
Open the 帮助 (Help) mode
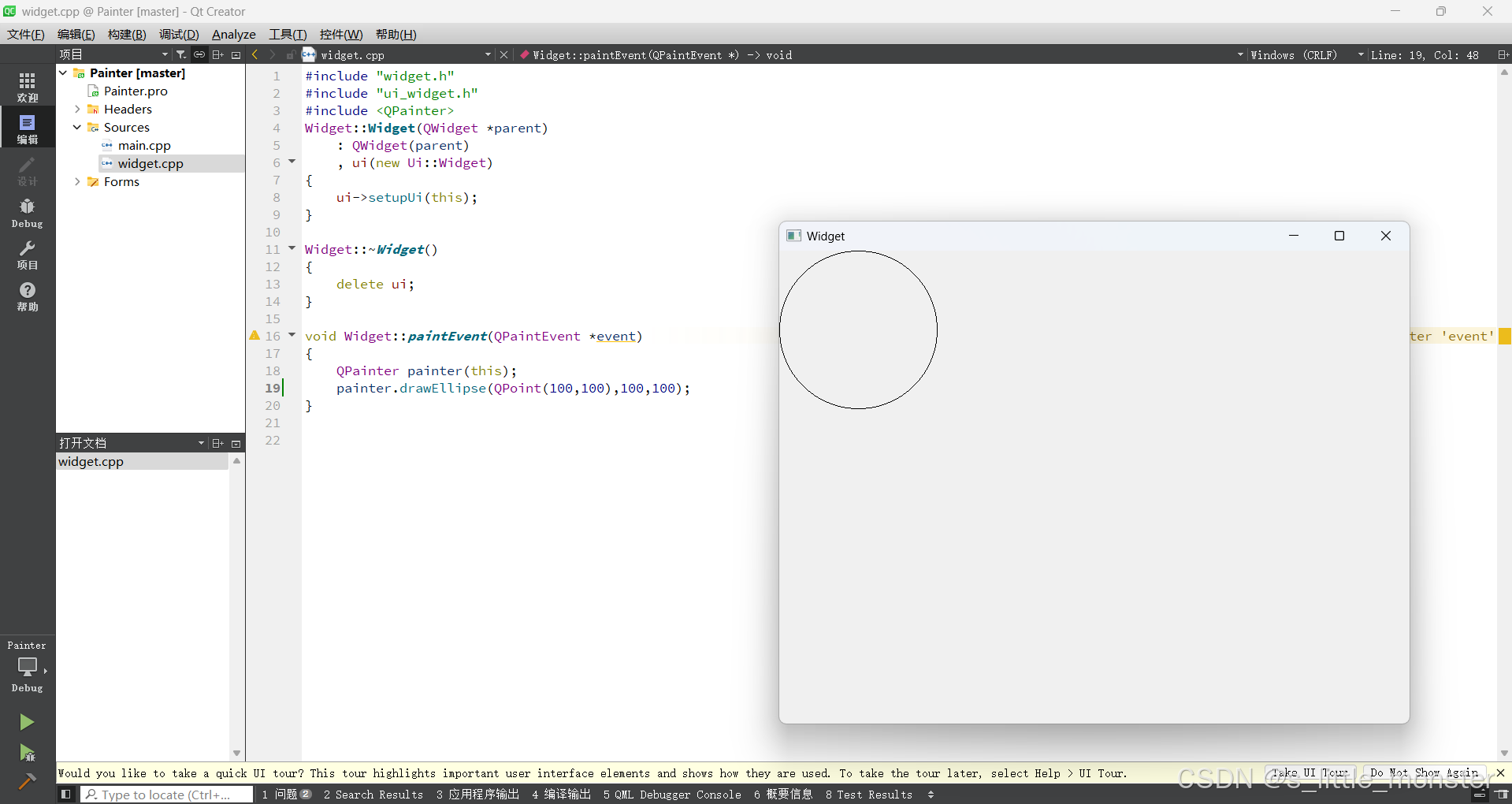pos(28,296)
